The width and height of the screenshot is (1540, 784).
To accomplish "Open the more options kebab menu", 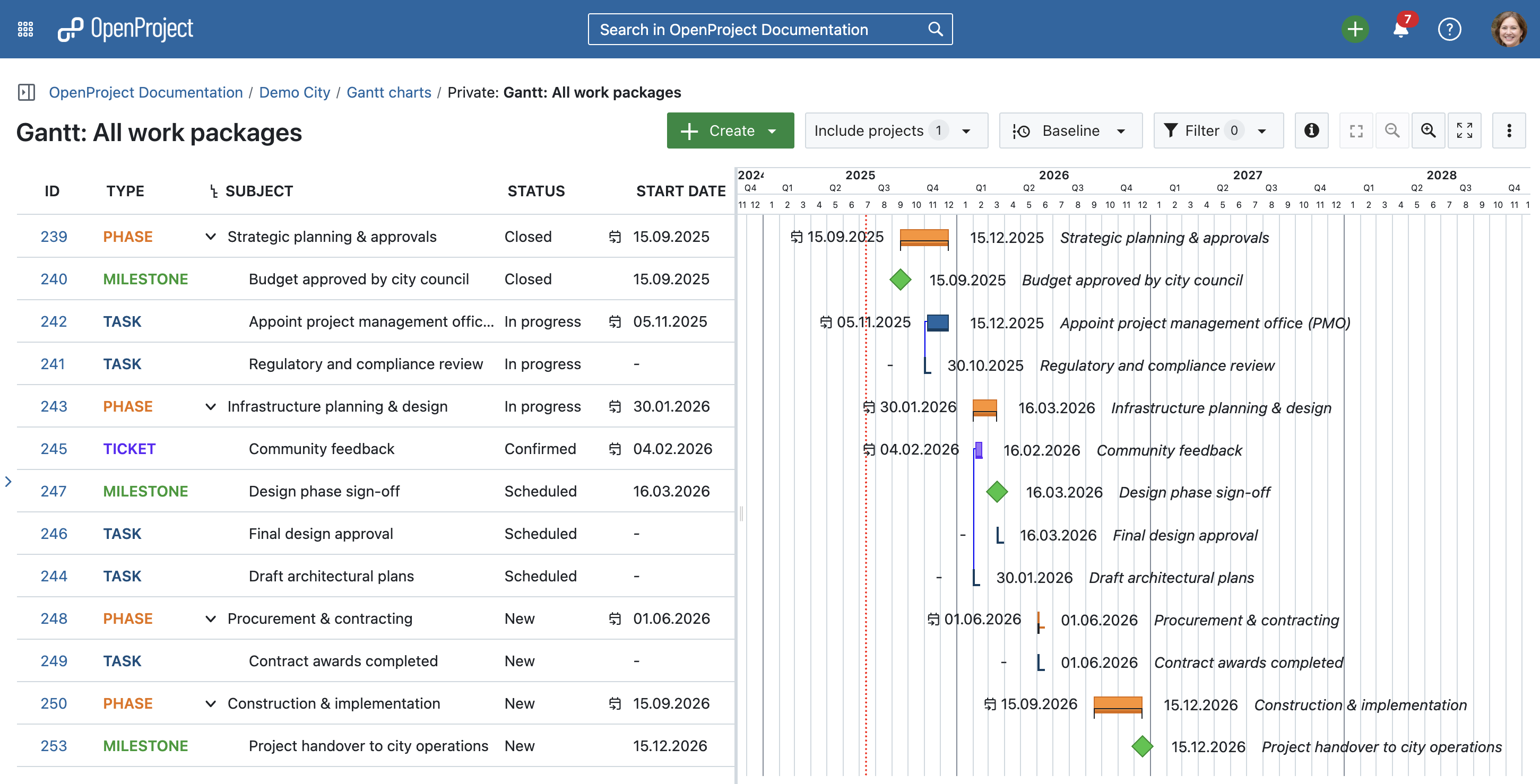I will pyautogui.click(x=1509, y=130).
